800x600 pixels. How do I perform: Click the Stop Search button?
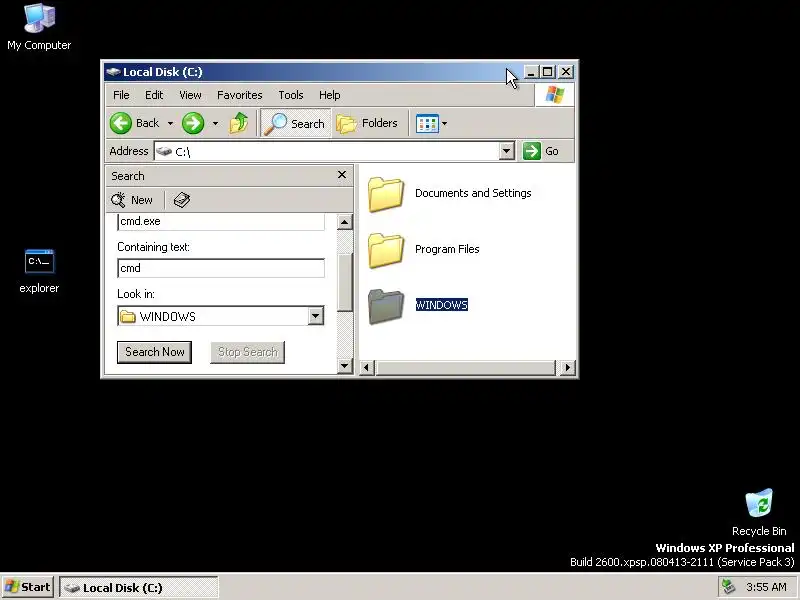(x=247, y=352)
